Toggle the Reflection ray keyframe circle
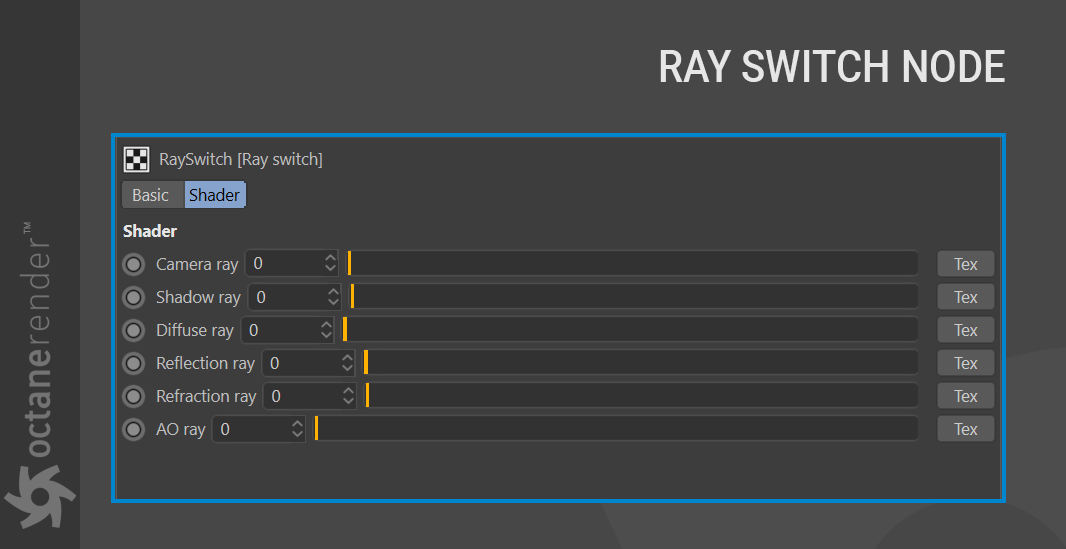Viewport: 1066px width, 549px height. coord(133,364)
